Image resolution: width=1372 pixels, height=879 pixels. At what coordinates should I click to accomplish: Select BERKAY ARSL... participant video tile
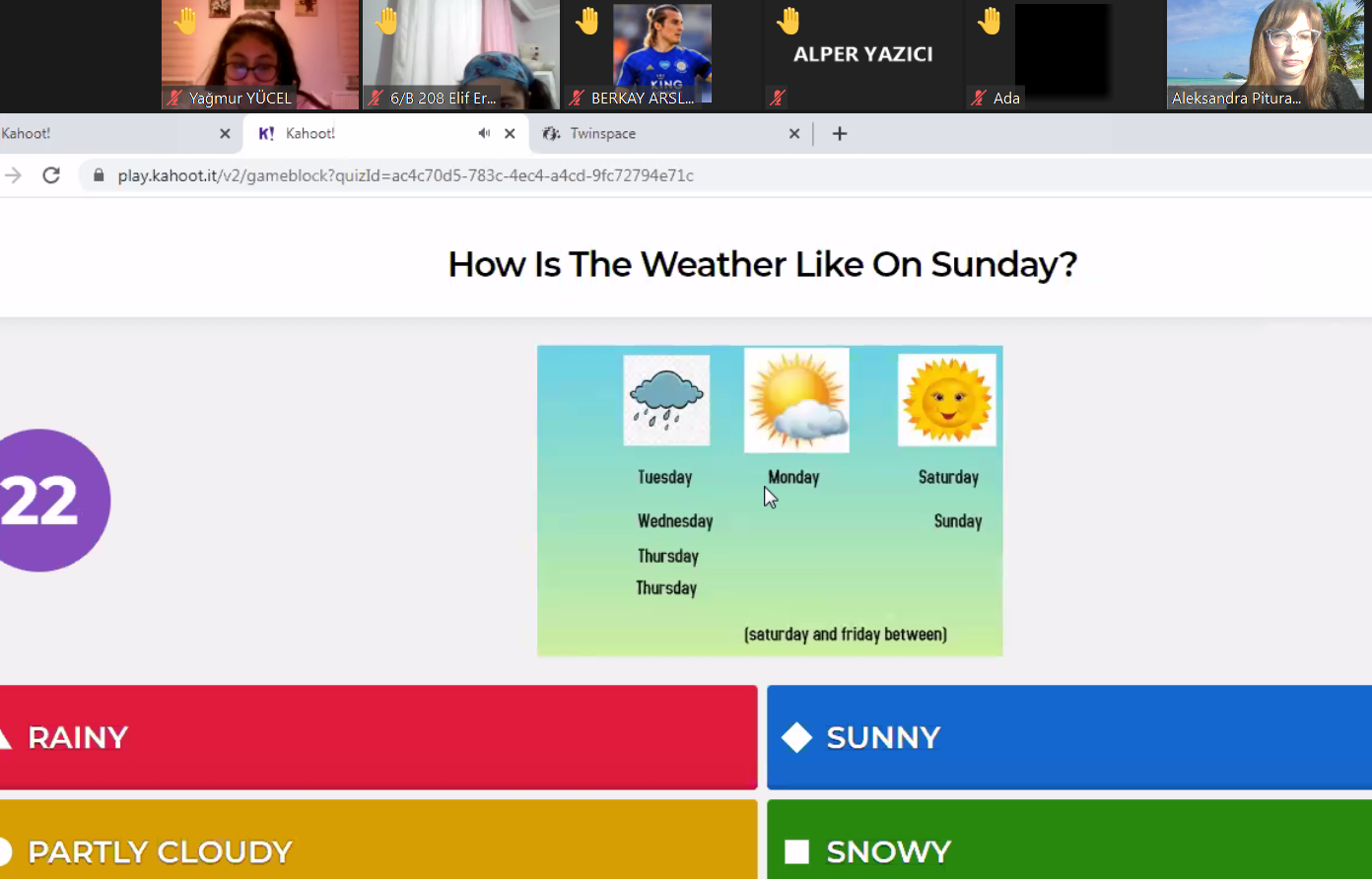pos(660,54)
